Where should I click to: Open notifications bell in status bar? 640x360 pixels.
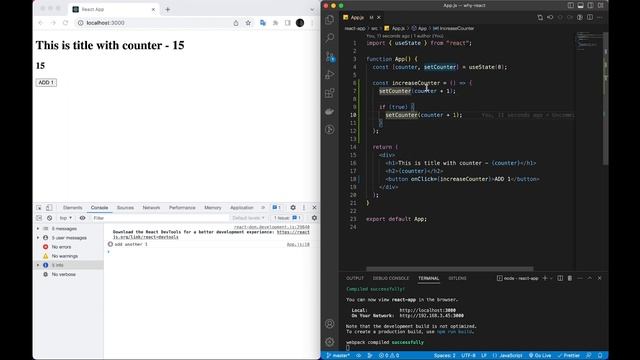(600, 356)
